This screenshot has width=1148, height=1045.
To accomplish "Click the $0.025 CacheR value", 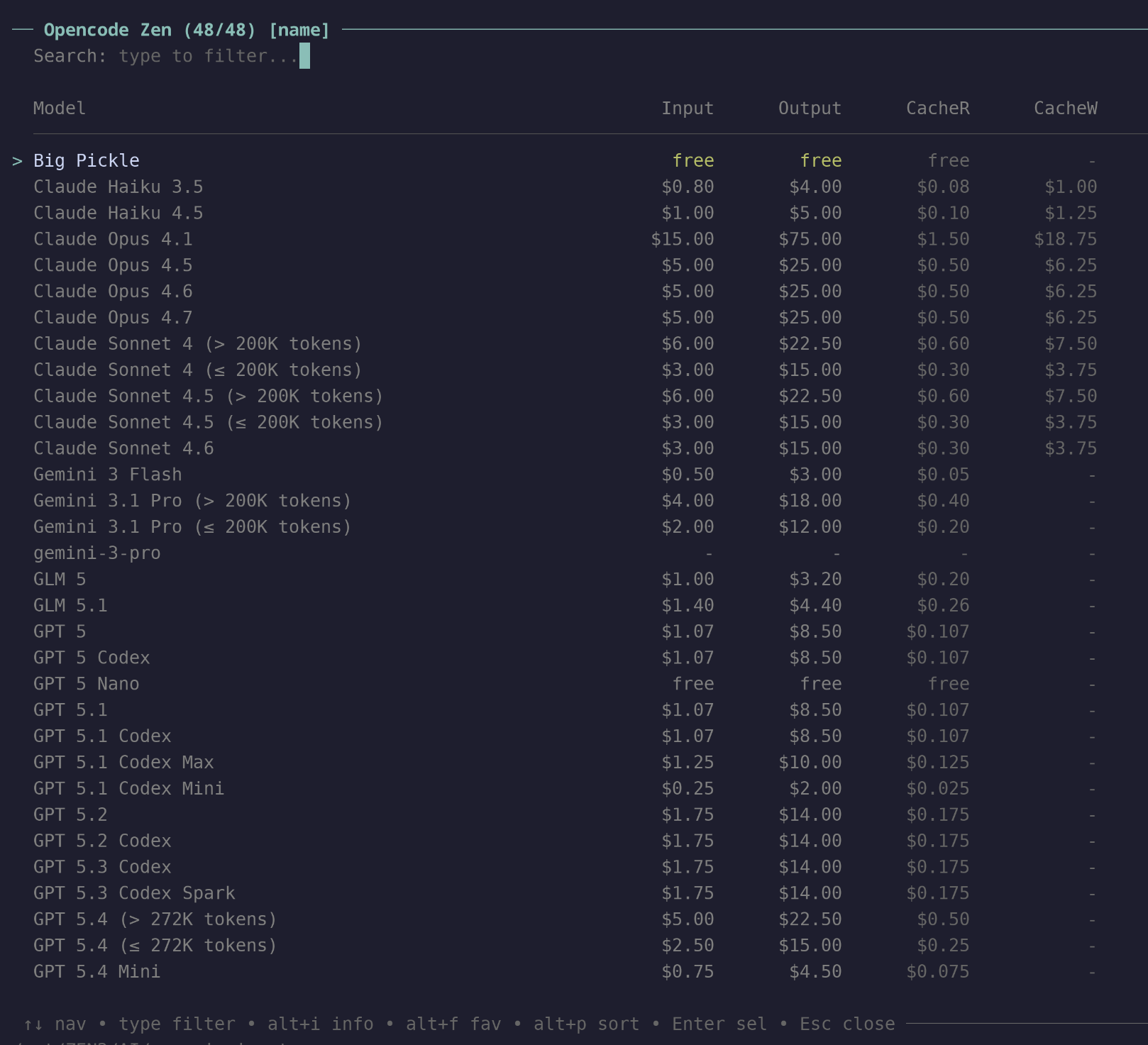I will pos(937,789).
